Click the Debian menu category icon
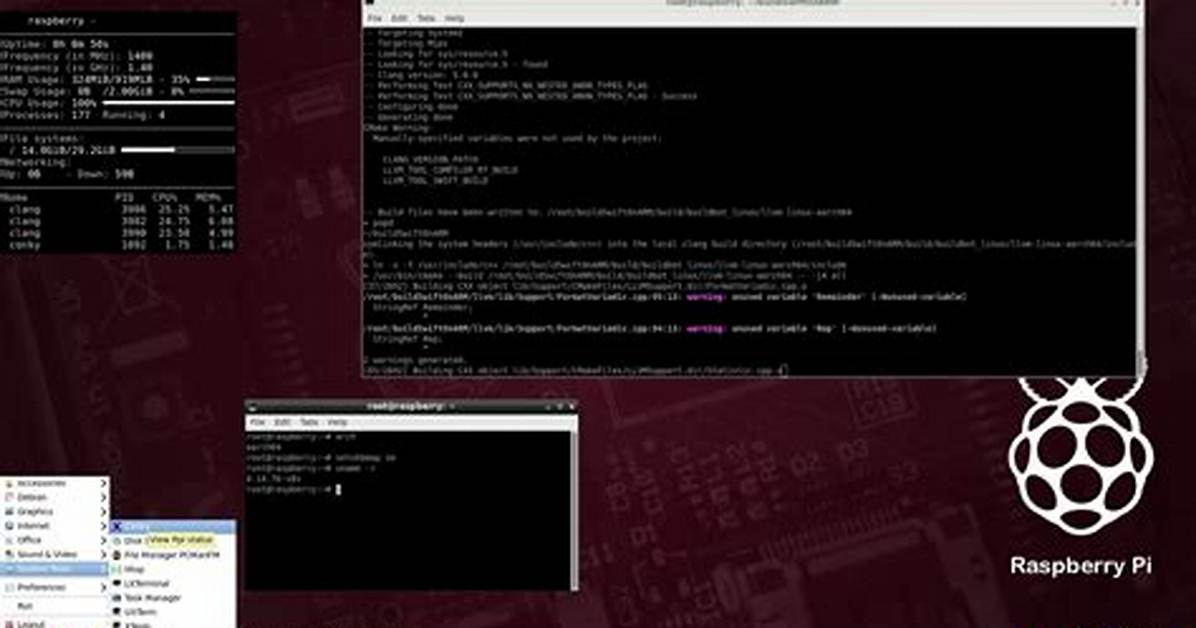This screenshot has height=628, width=1196. (x=9, y=498)
